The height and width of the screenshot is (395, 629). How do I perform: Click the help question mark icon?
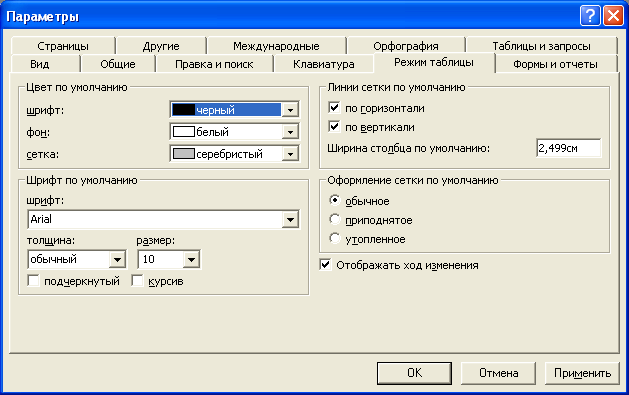[590, 16]
